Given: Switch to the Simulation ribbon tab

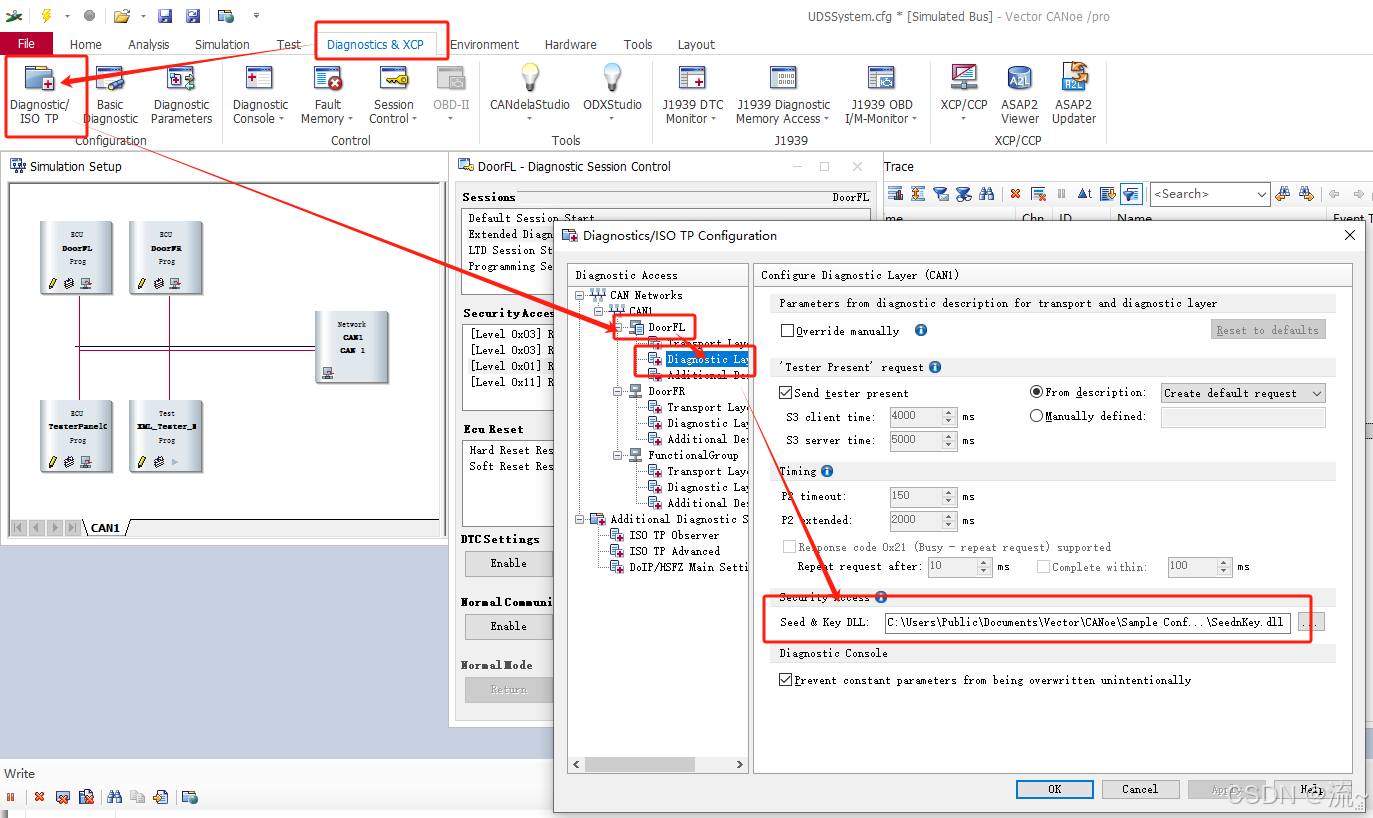Looking at the screenshot, I should click(x=222, y=44).
